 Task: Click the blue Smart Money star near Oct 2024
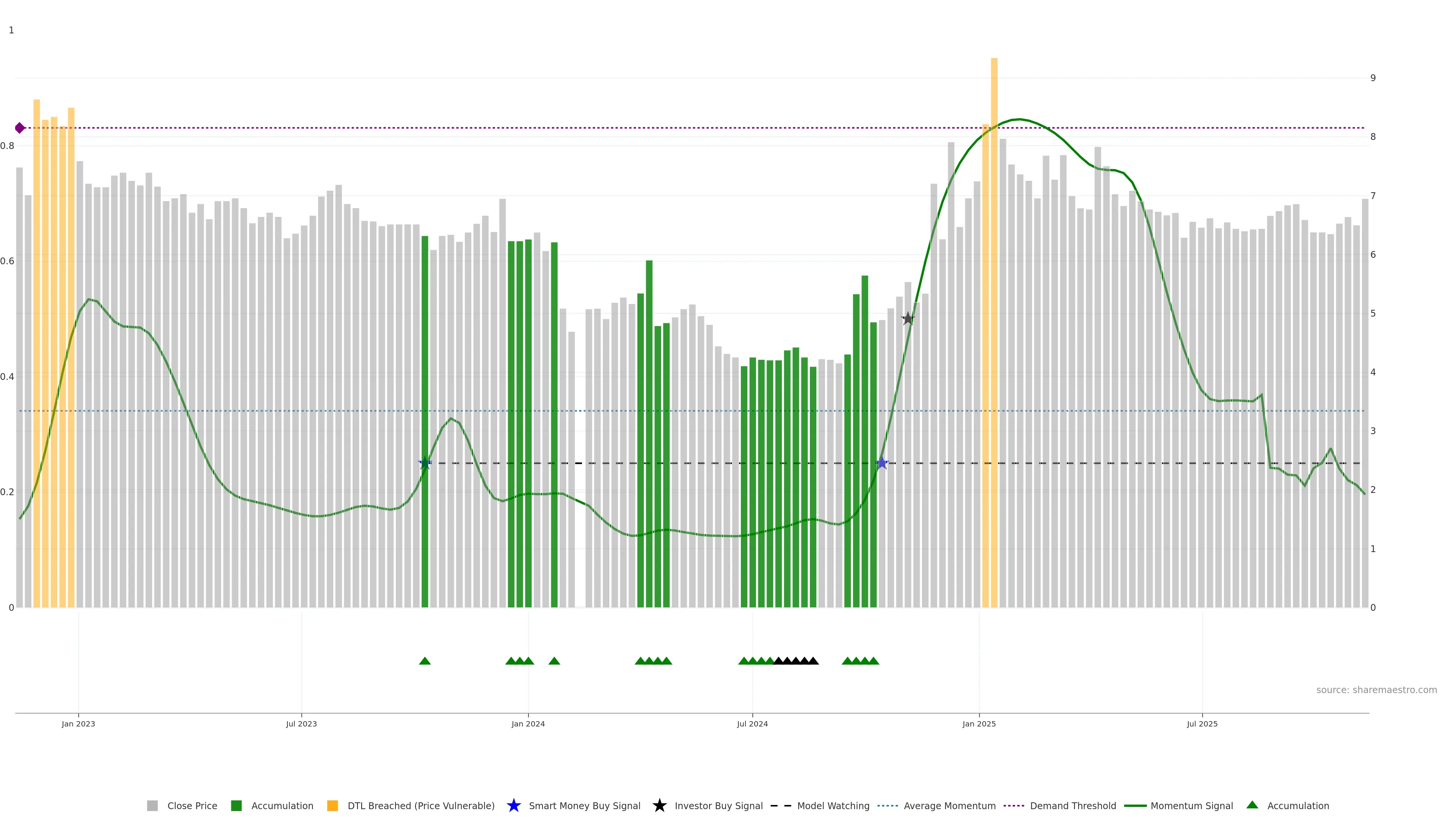point(882,463)
